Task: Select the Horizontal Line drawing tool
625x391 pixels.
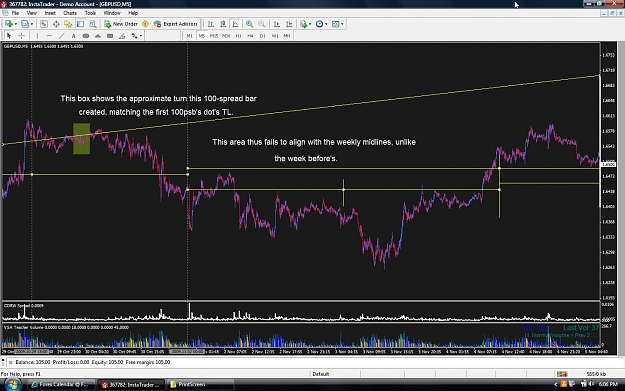Action: [49, 36]
